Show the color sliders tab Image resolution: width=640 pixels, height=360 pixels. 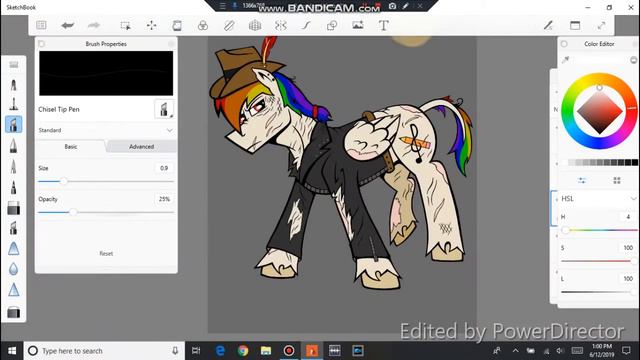[x=582, y=180]
